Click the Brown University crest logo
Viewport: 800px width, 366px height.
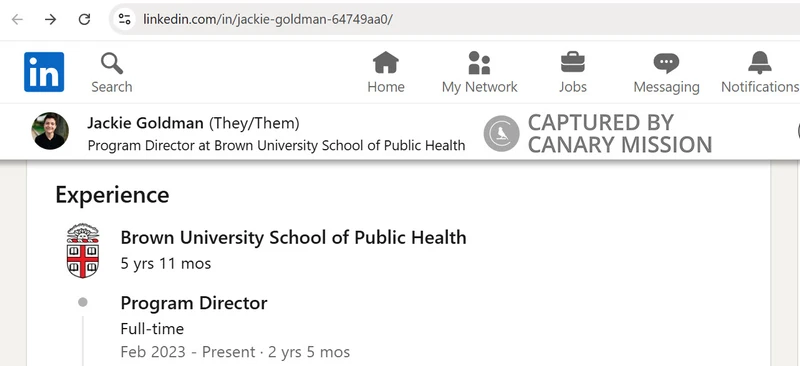[x=83, y=251]
